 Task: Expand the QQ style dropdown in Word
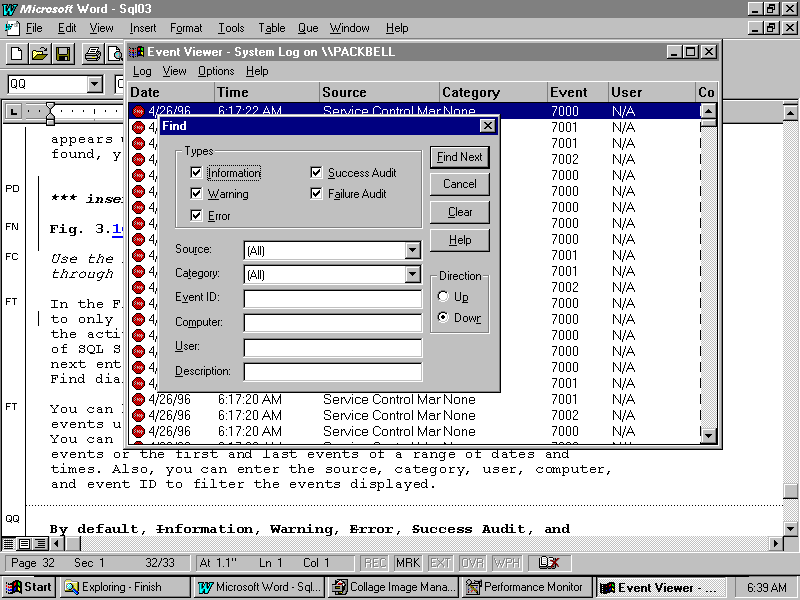coord(94,85)
